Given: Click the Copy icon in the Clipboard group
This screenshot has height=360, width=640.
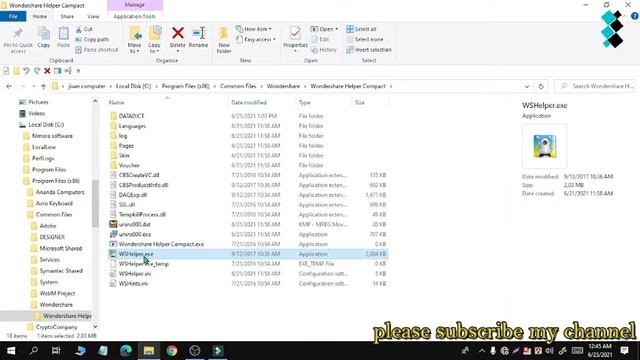Looking at the screenshot, I should click(44, 37).
